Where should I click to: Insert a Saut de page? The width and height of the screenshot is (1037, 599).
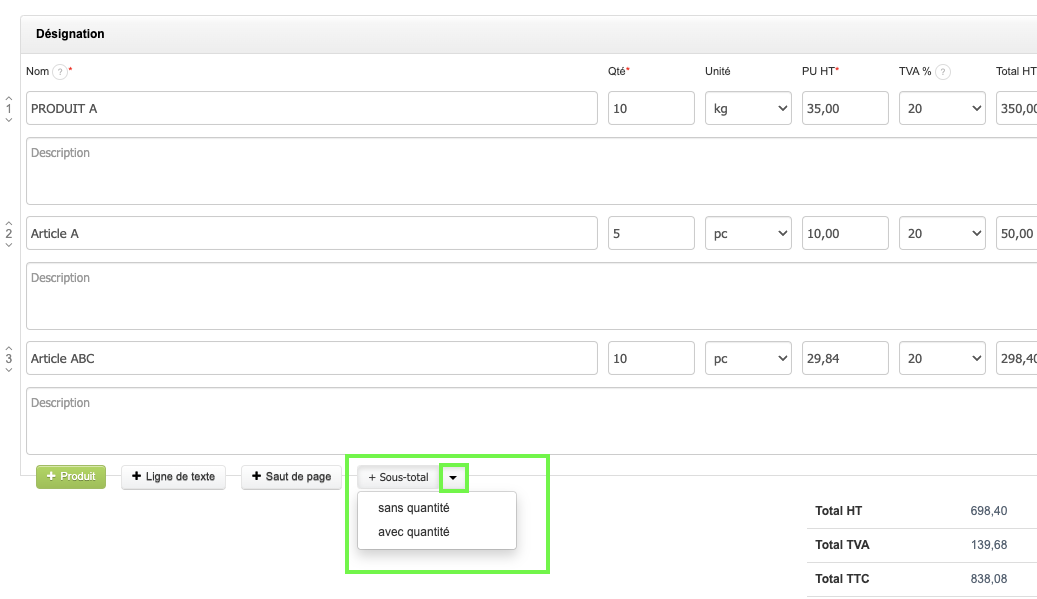291,477
